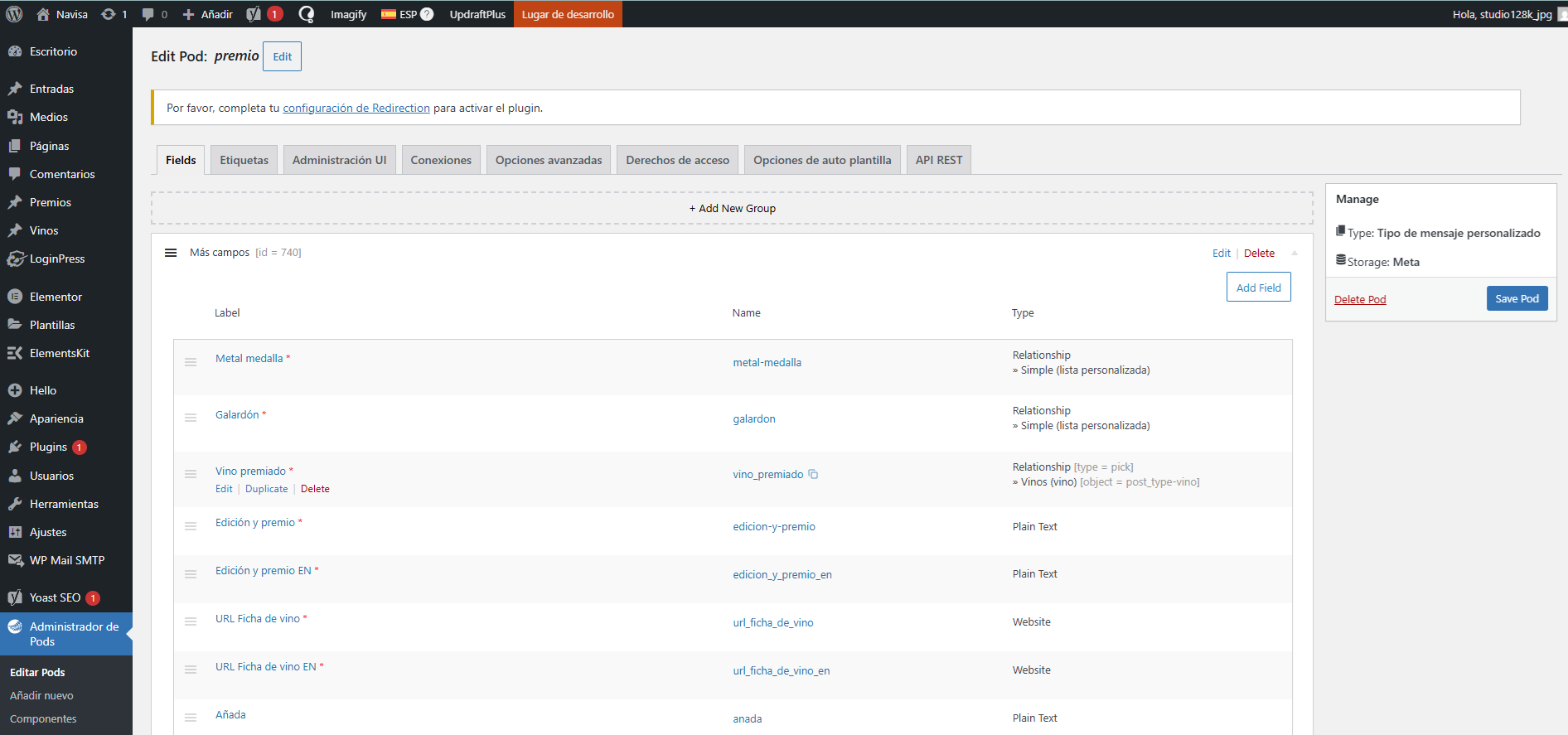
Task: Switch to the API REST tab
Action: click(938, 160)
